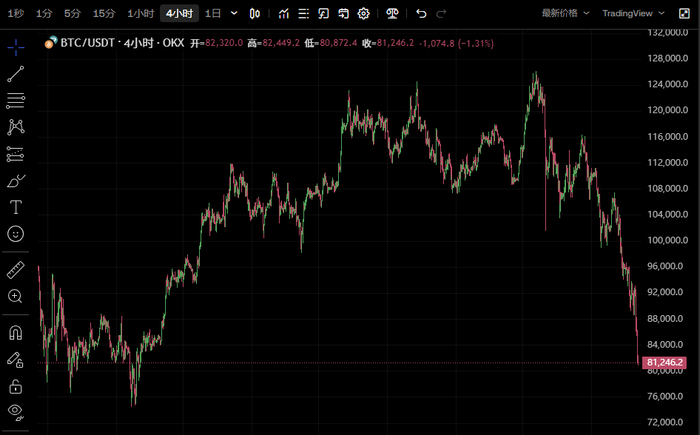The image size is (700, 435).
Task: Select the crosshair cursor tool
Action: pos(16,47)
